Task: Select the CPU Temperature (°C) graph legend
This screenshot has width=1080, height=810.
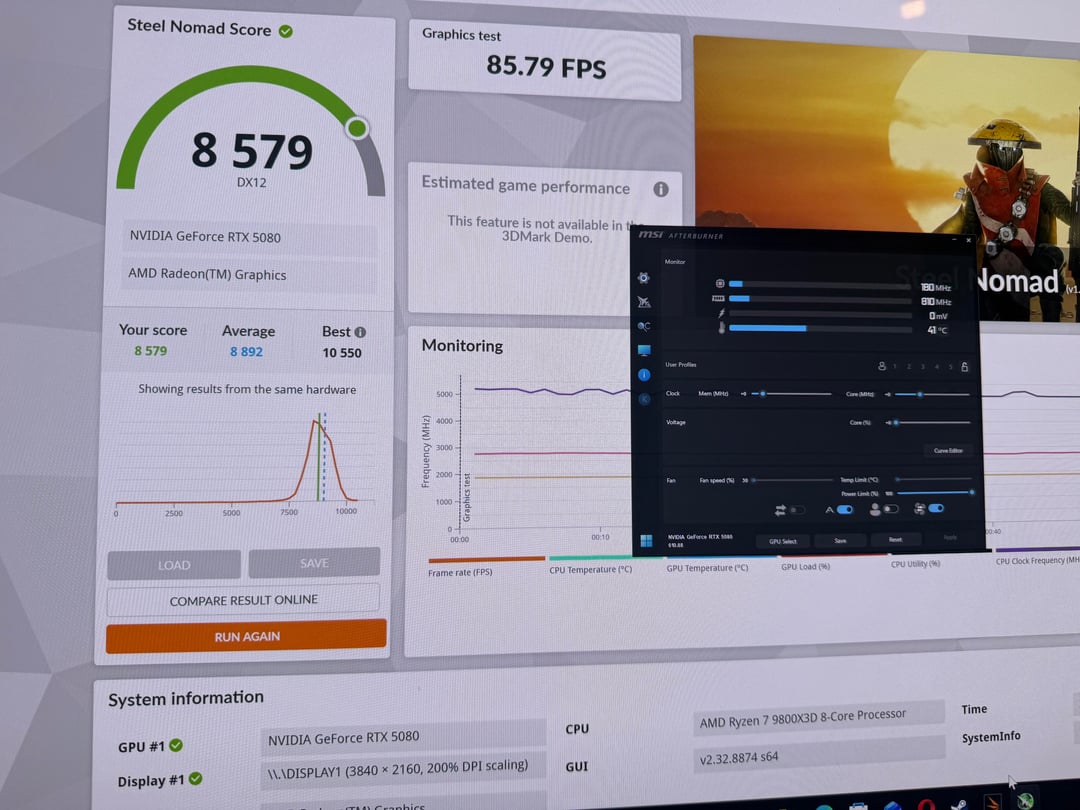Action: point(590,570)
